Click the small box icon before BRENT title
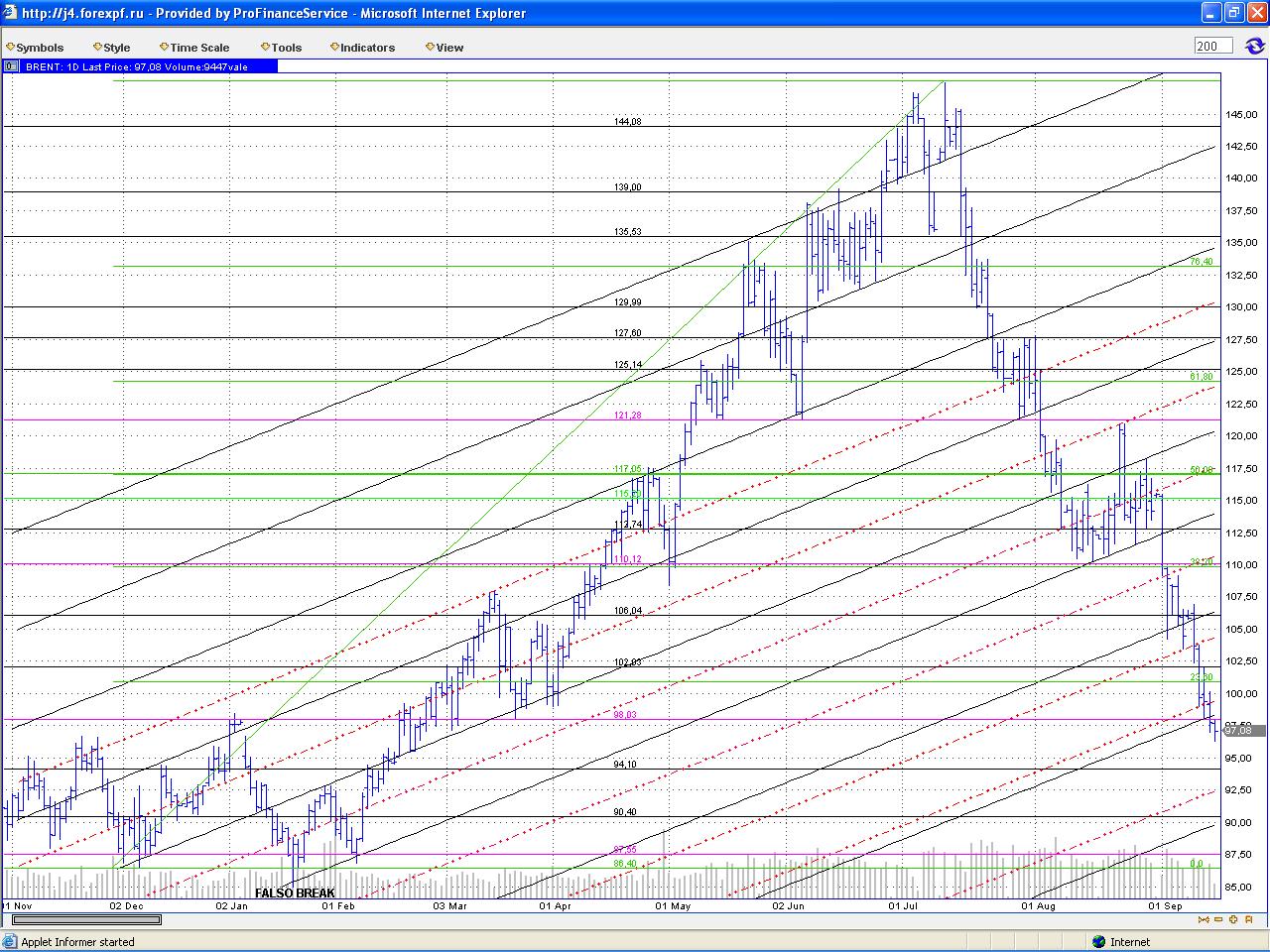Viewport: 1270px width, 952px height. (x=11, y=66)
